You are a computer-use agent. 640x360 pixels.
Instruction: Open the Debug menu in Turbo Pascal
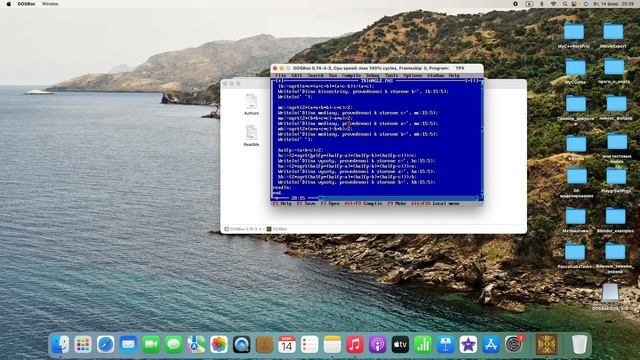tap(372, 76)
